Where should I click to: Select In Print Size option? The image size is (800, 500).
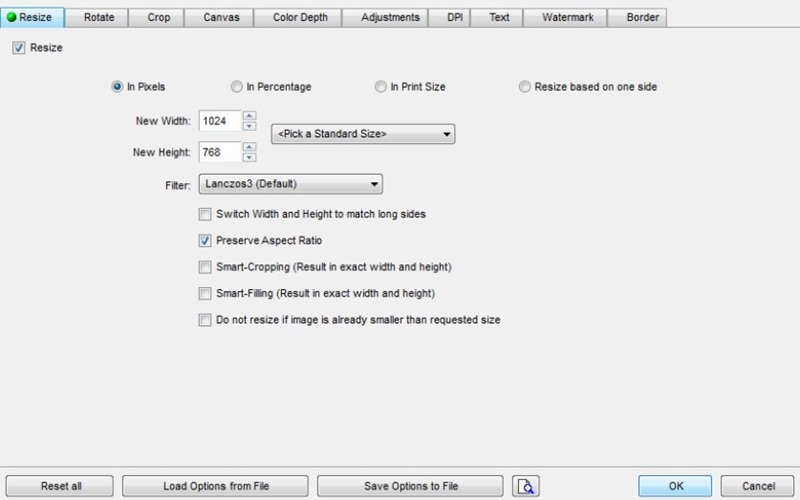[381, 87]
